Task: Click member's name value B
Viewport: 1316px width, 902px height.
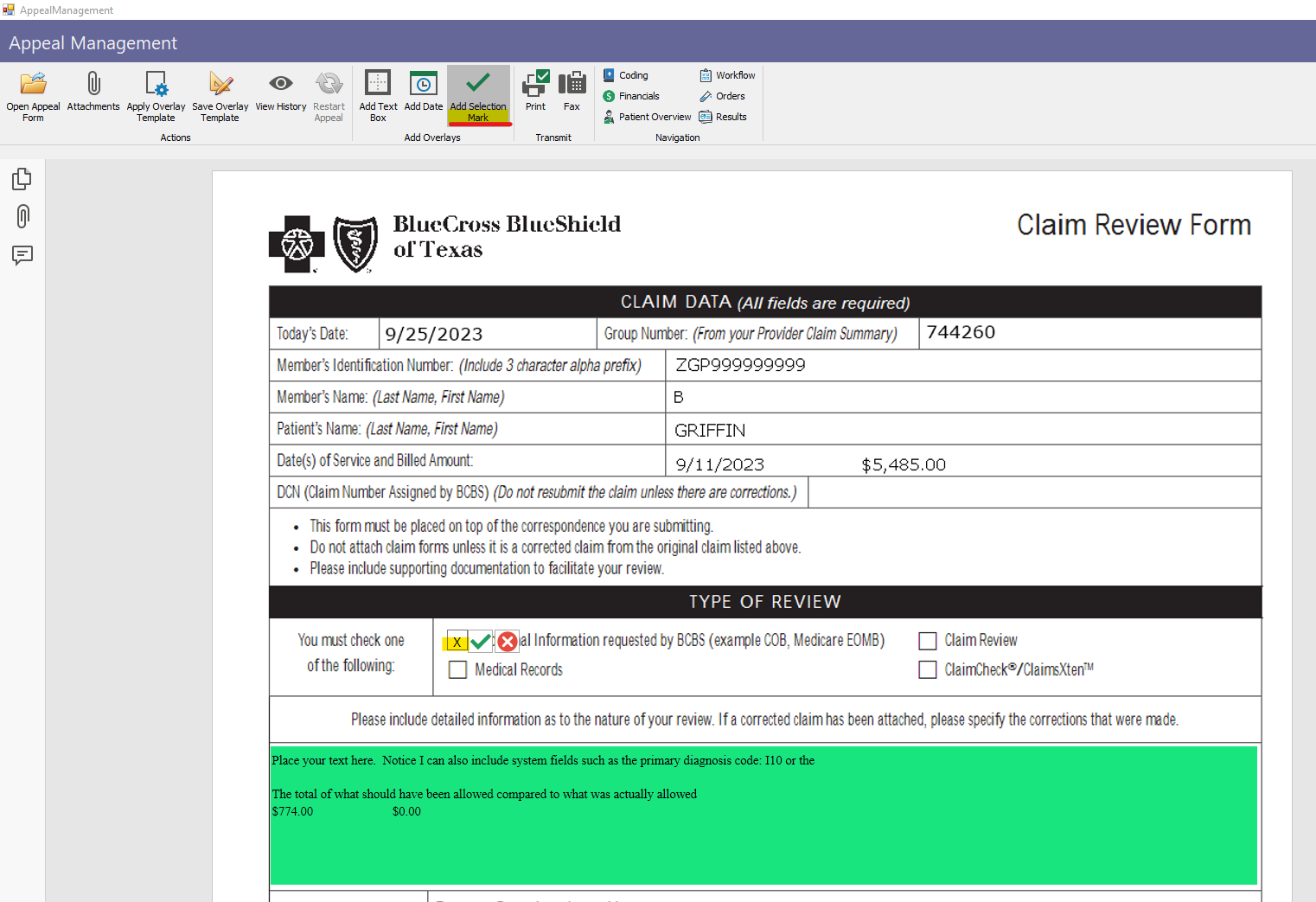Action: tap(679, 397)
